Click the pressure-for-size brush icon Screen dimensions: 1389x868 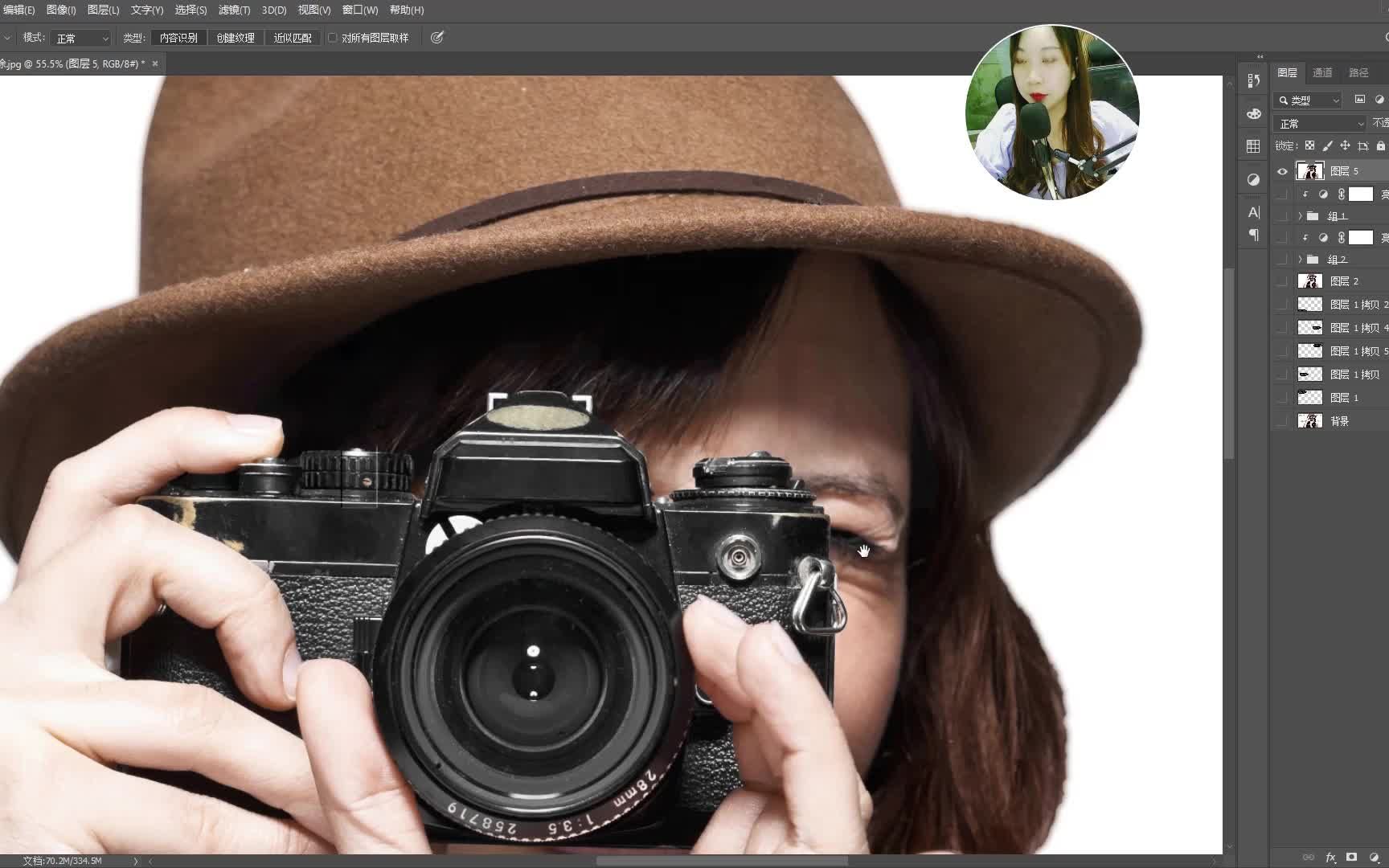437,38
